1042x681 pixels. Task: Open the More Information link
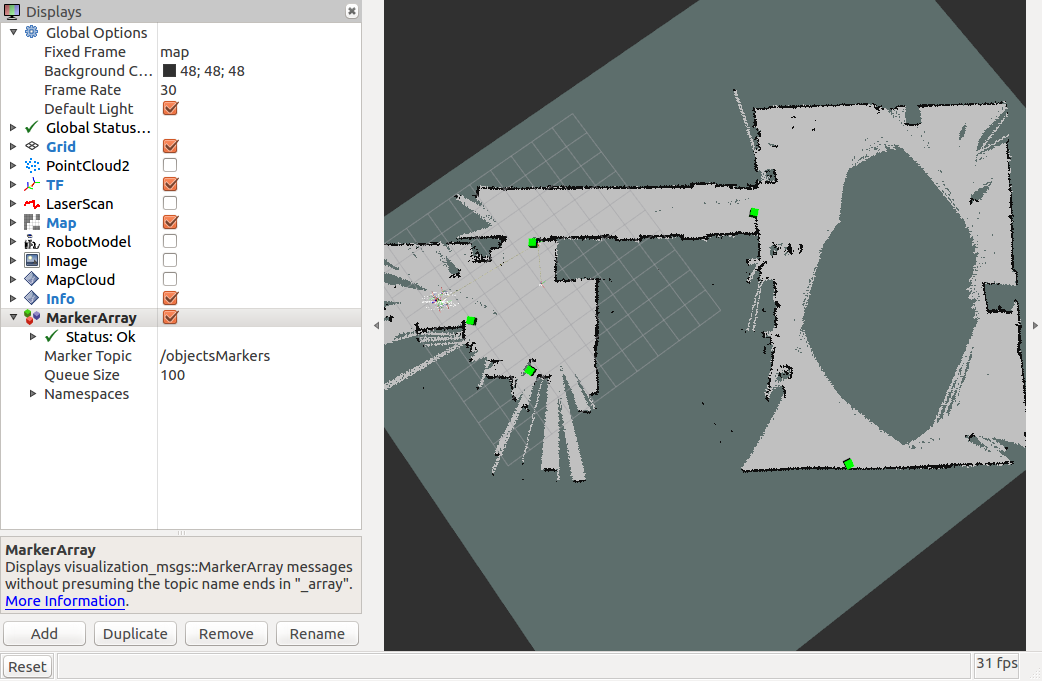(65, 601)
